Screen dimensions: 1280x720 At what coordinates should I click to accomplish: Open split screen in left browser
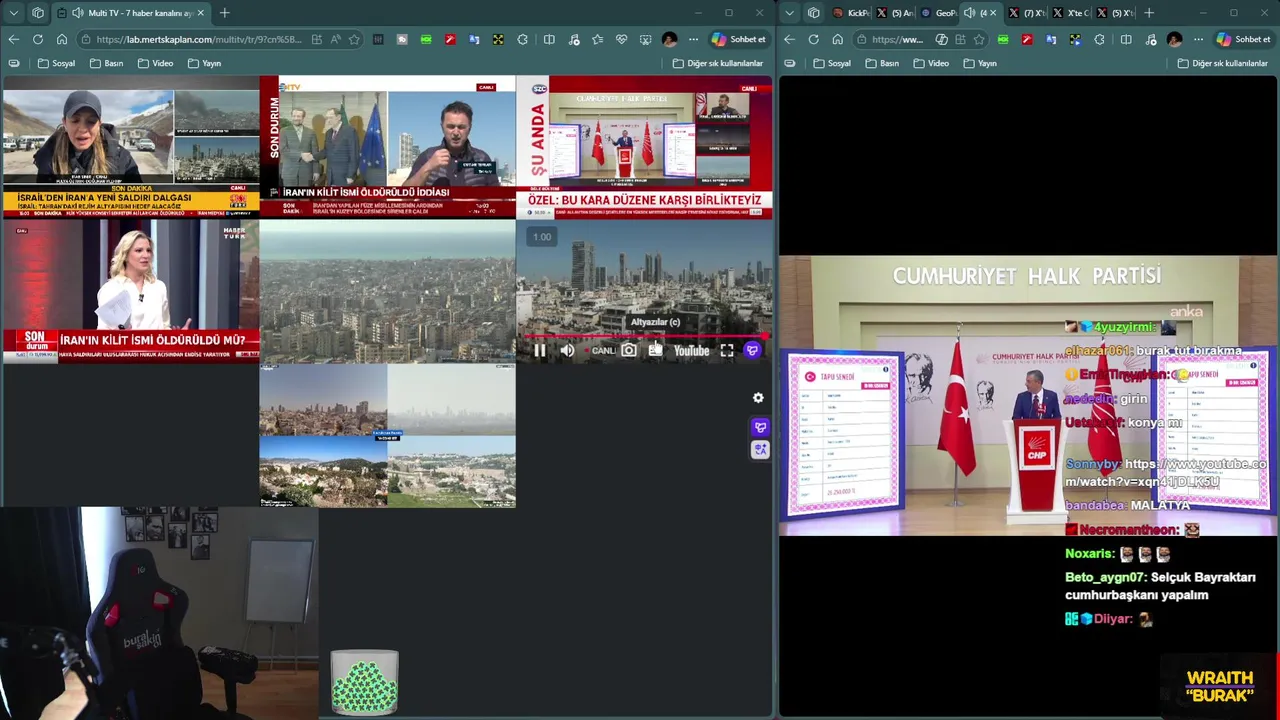click(x=549, y=39)
